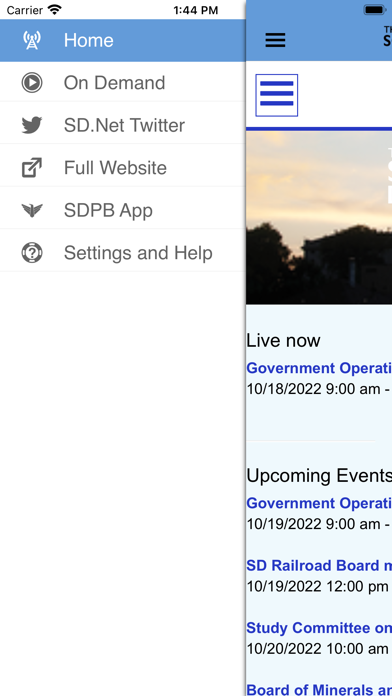Tap the 10/20/2022 10:00 am time text
Screen dimensions: 392x696
[317, 649]
